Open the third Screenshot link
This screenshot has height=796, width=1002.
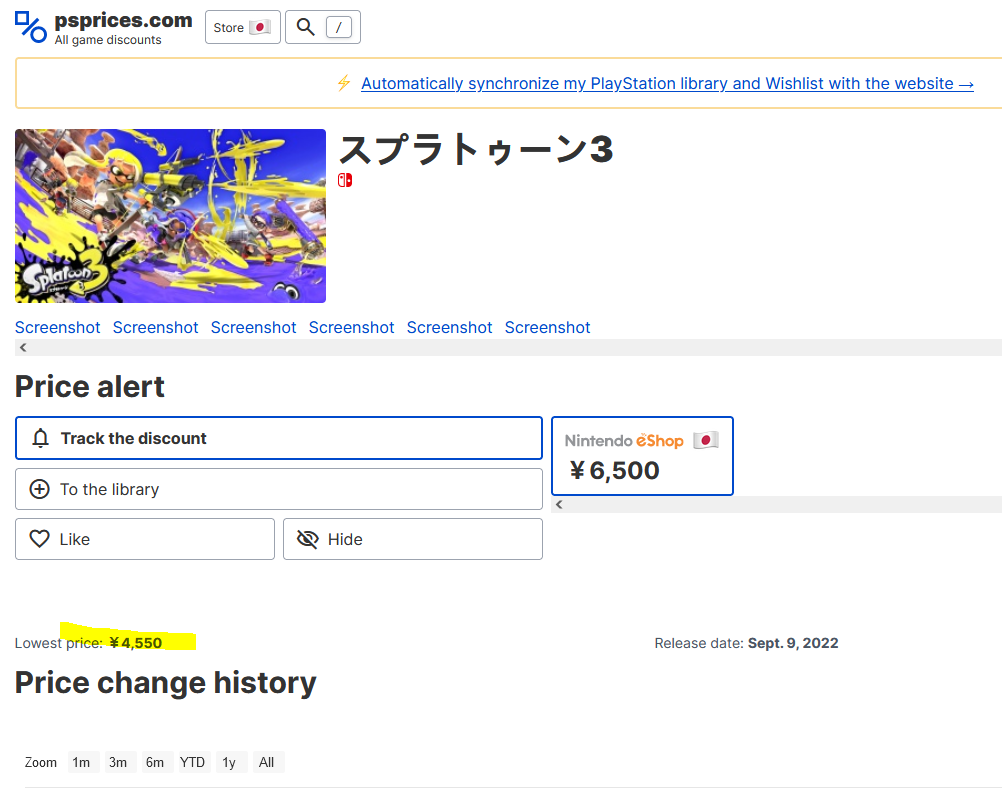(254, 327)
